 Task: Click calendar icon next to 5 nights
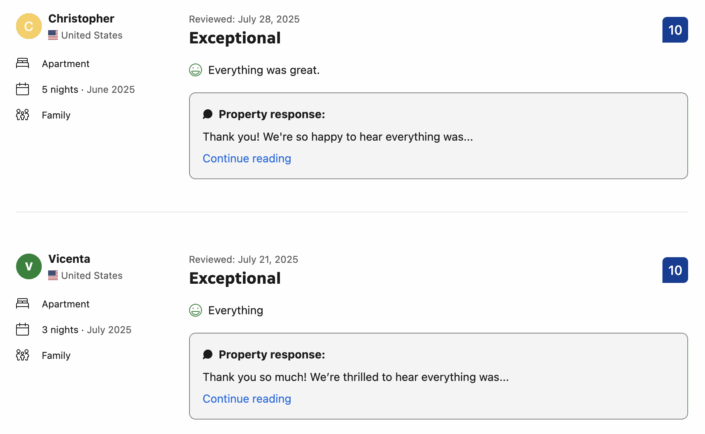(22, 89)
